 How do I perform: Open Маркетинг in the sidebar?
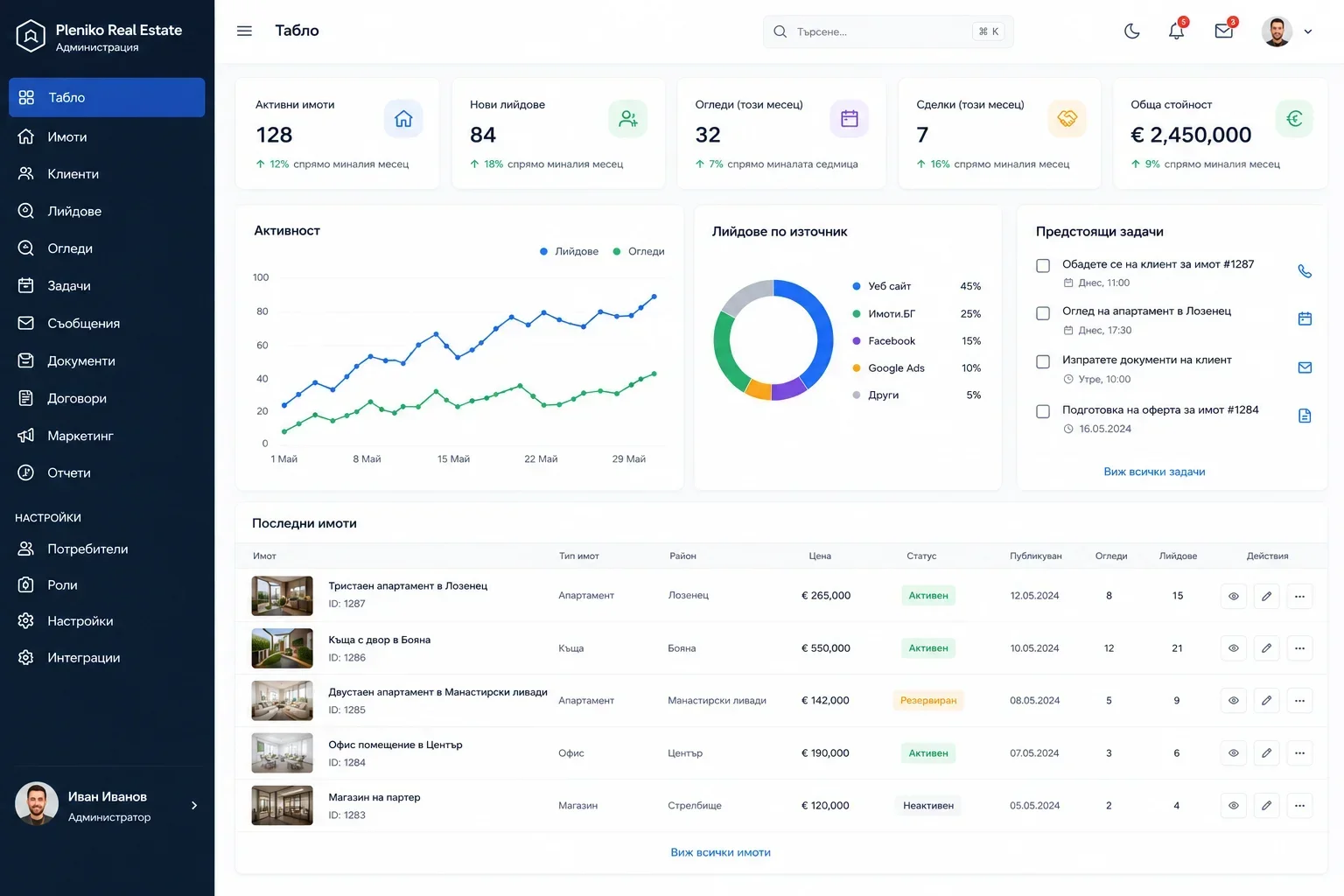(x=107, y=436)
